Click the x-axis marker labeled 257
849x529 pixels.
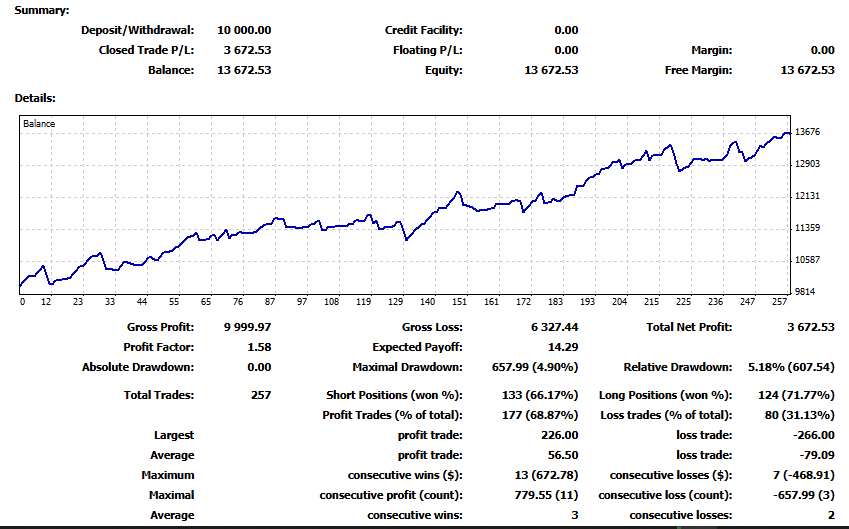[779, 302]
